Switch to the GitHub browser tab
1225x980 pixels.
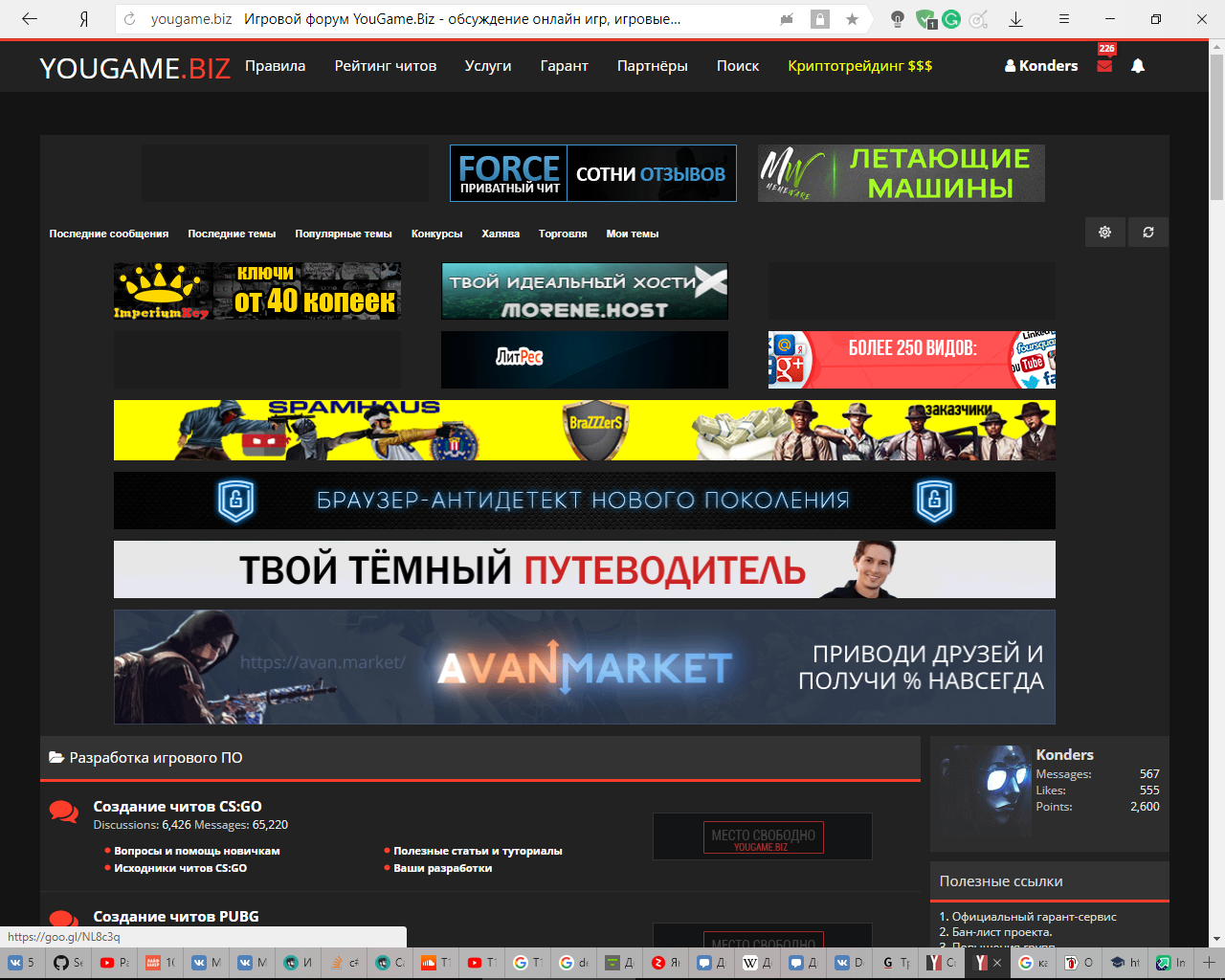click(x=68, y=963)
